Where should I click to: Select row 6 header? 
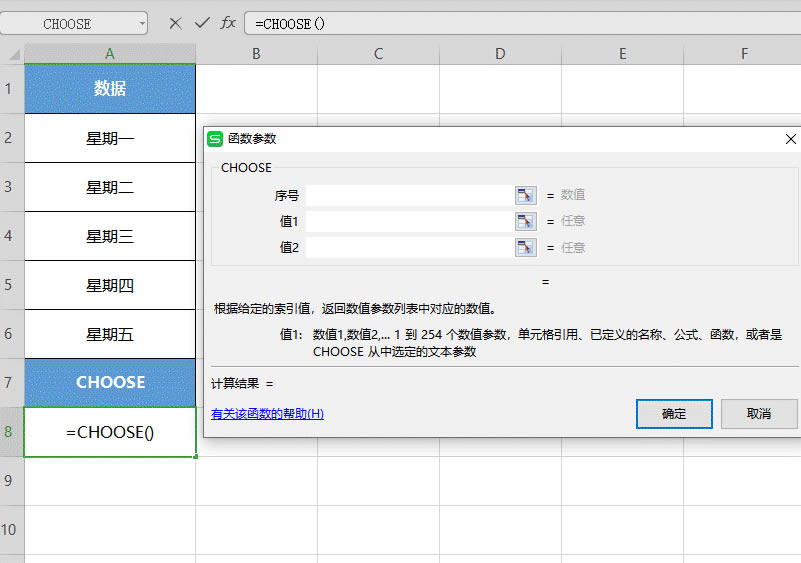coord(12,334)
